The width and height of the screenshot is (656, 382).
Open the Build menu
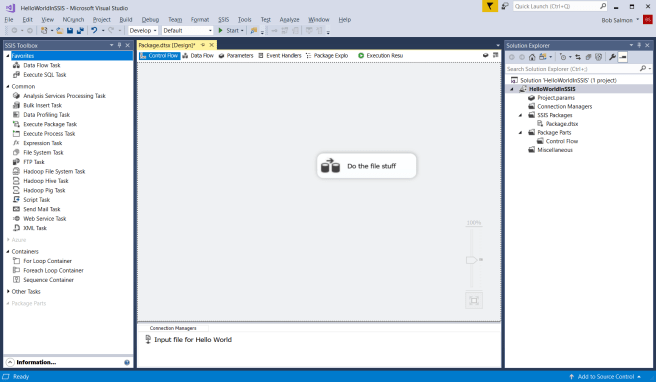(x=126, y=20)
